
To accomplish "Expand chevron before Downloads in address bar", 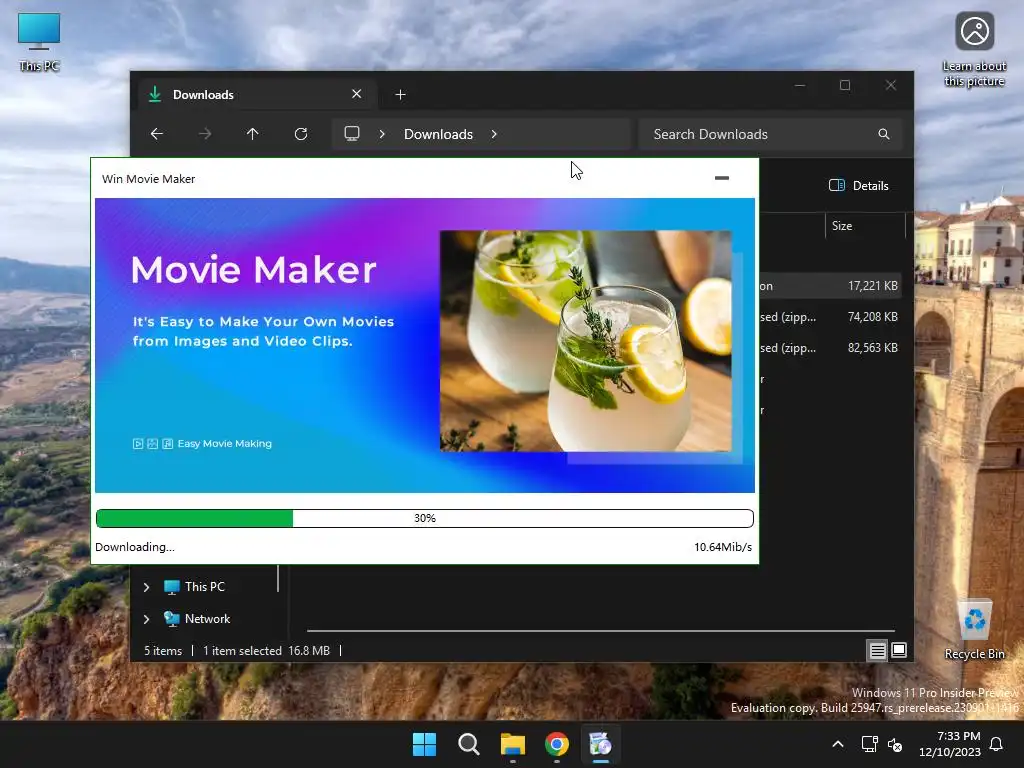I will click(382, 134).
